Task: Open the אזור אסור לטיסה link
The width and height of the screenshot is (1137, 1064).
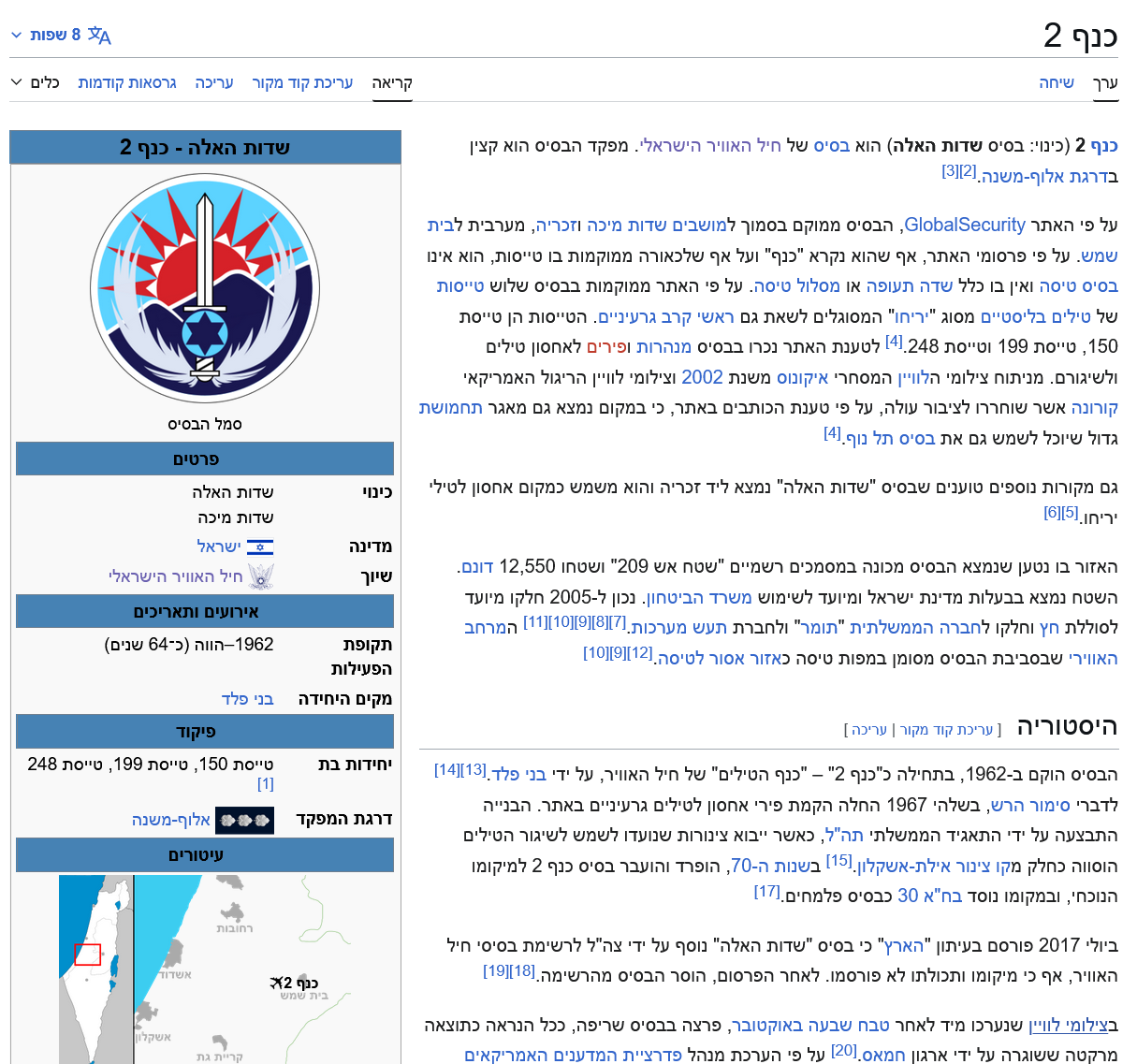Action: (x=720, y=659)
